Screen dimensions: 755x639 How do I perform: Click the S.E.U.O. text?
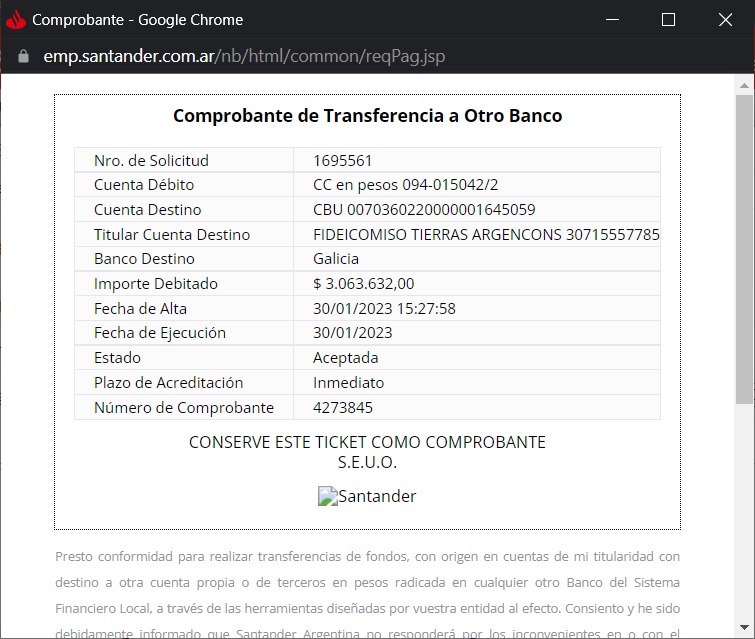click(x=367, y=462)
